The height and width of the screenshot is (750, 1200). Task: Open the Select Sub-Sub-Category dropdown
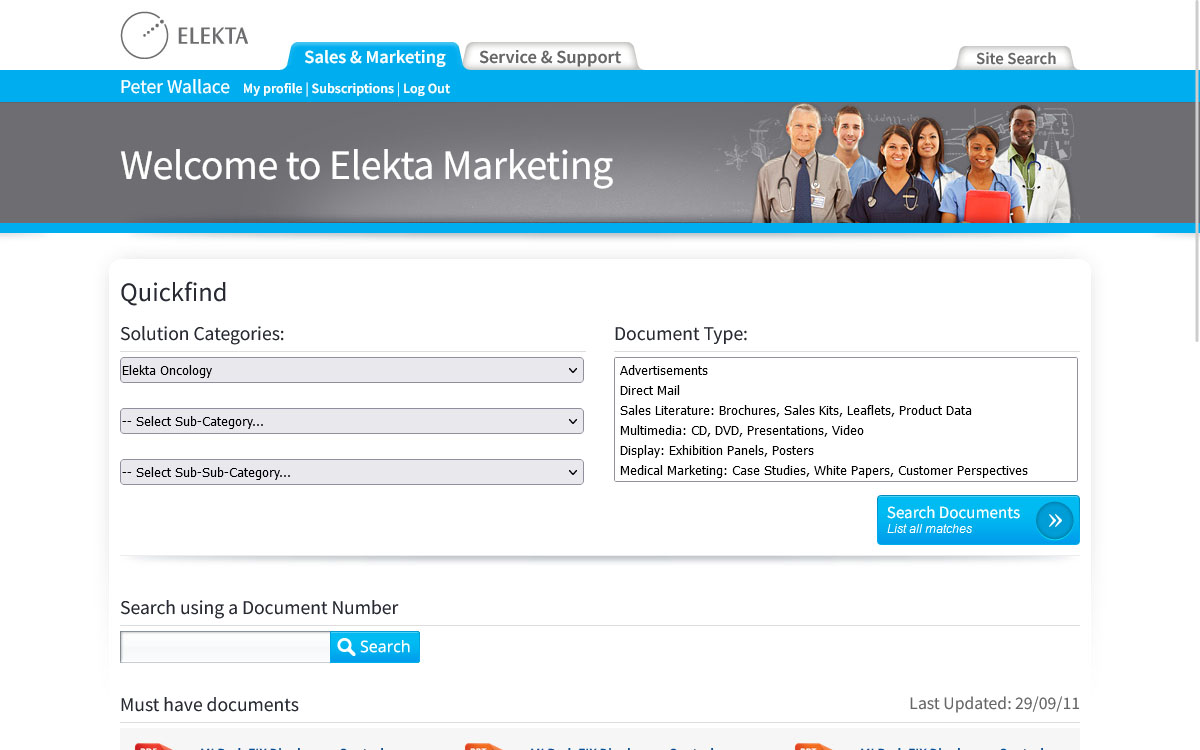tap(351, 472)
